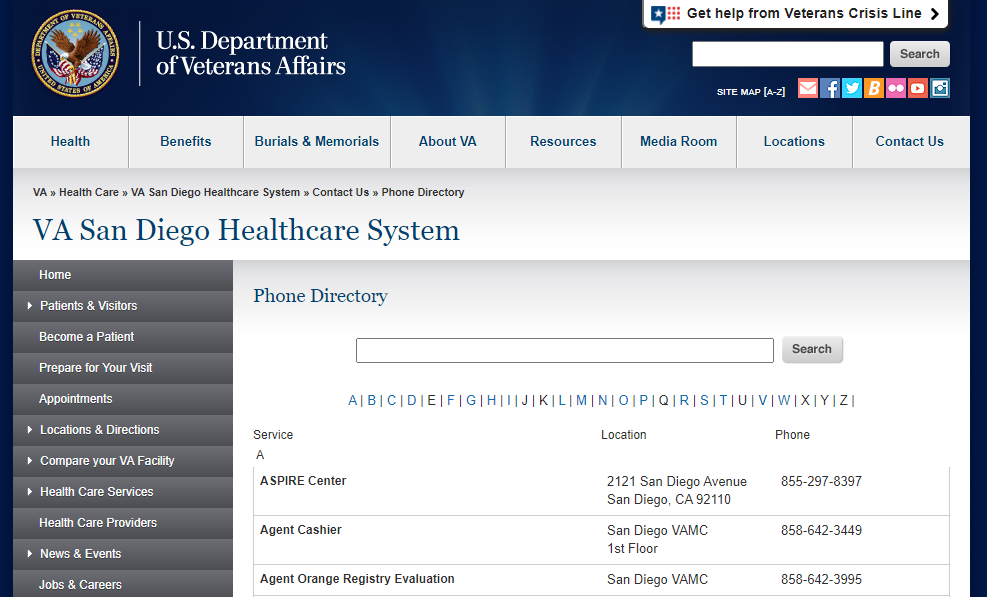
Task: Open the VA Blog icon
Action: pos(874,88)
